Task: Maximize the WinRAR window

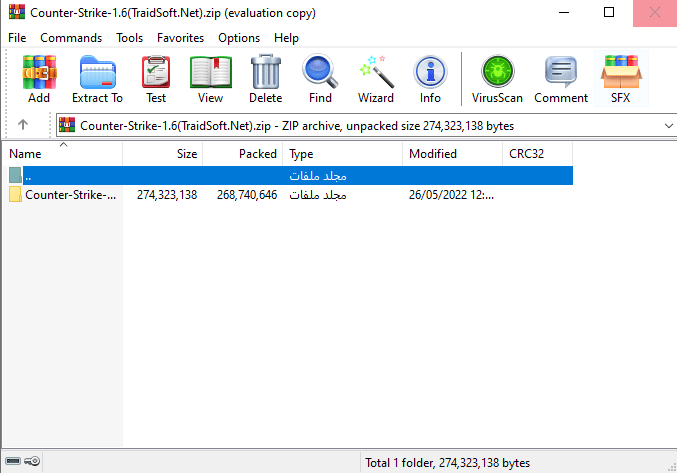Action: click(x=609, y=13)
